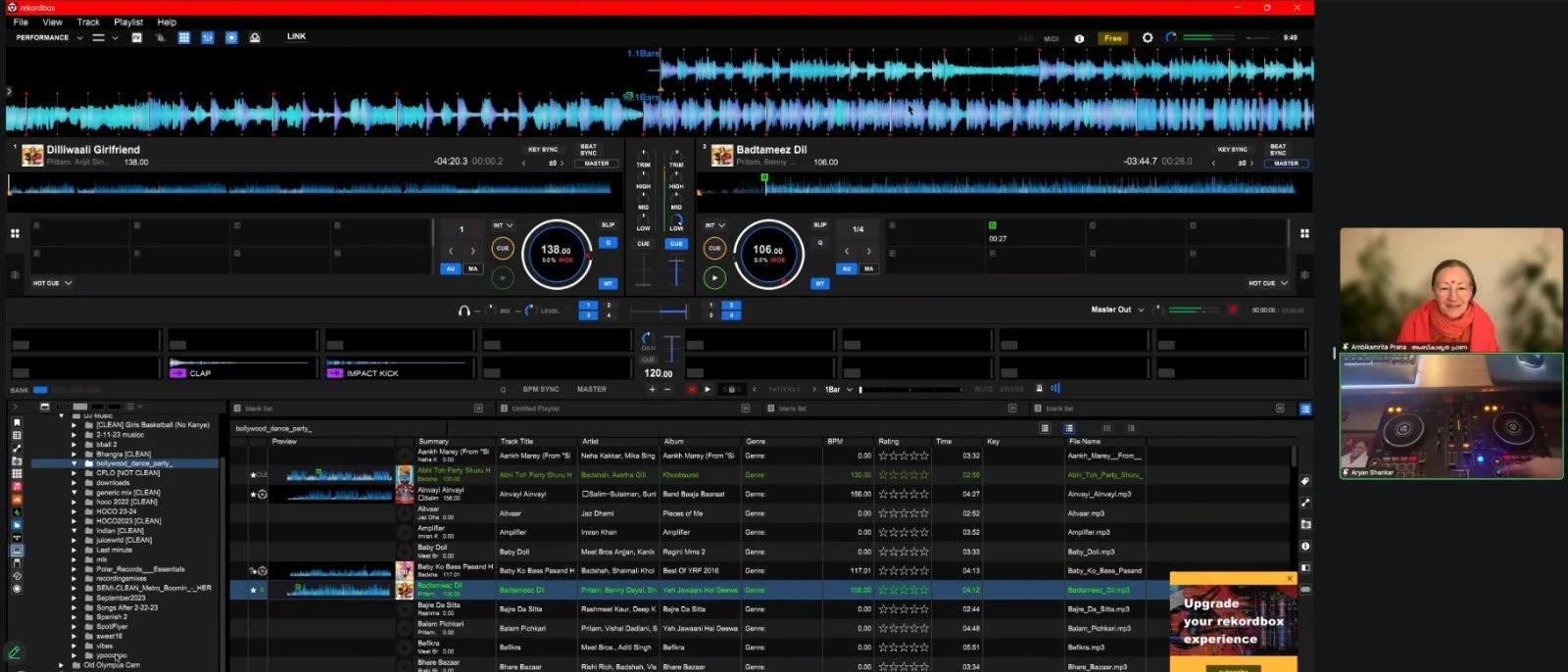
Task: Click hot cue B pad on deck 2
Action: (1037, 231)
